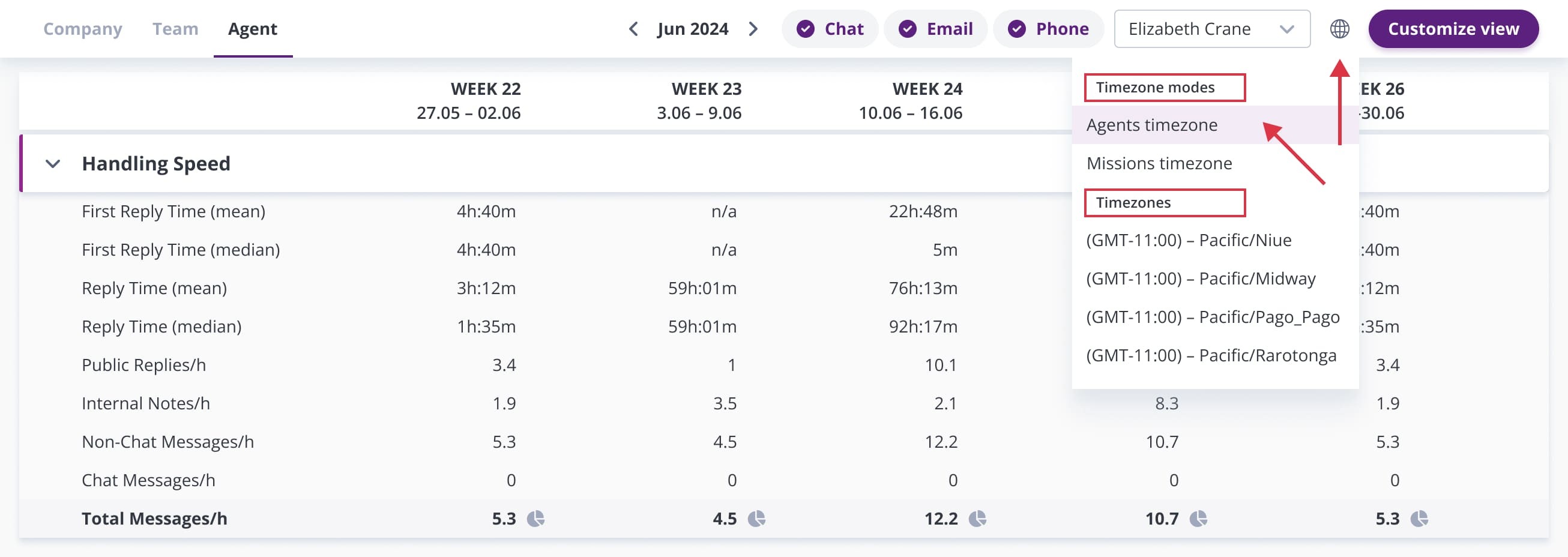The height and width of the screenshot is (557, 1568).
Task: Disable the Phone channel filter
Action: [x=1048, y=29]
